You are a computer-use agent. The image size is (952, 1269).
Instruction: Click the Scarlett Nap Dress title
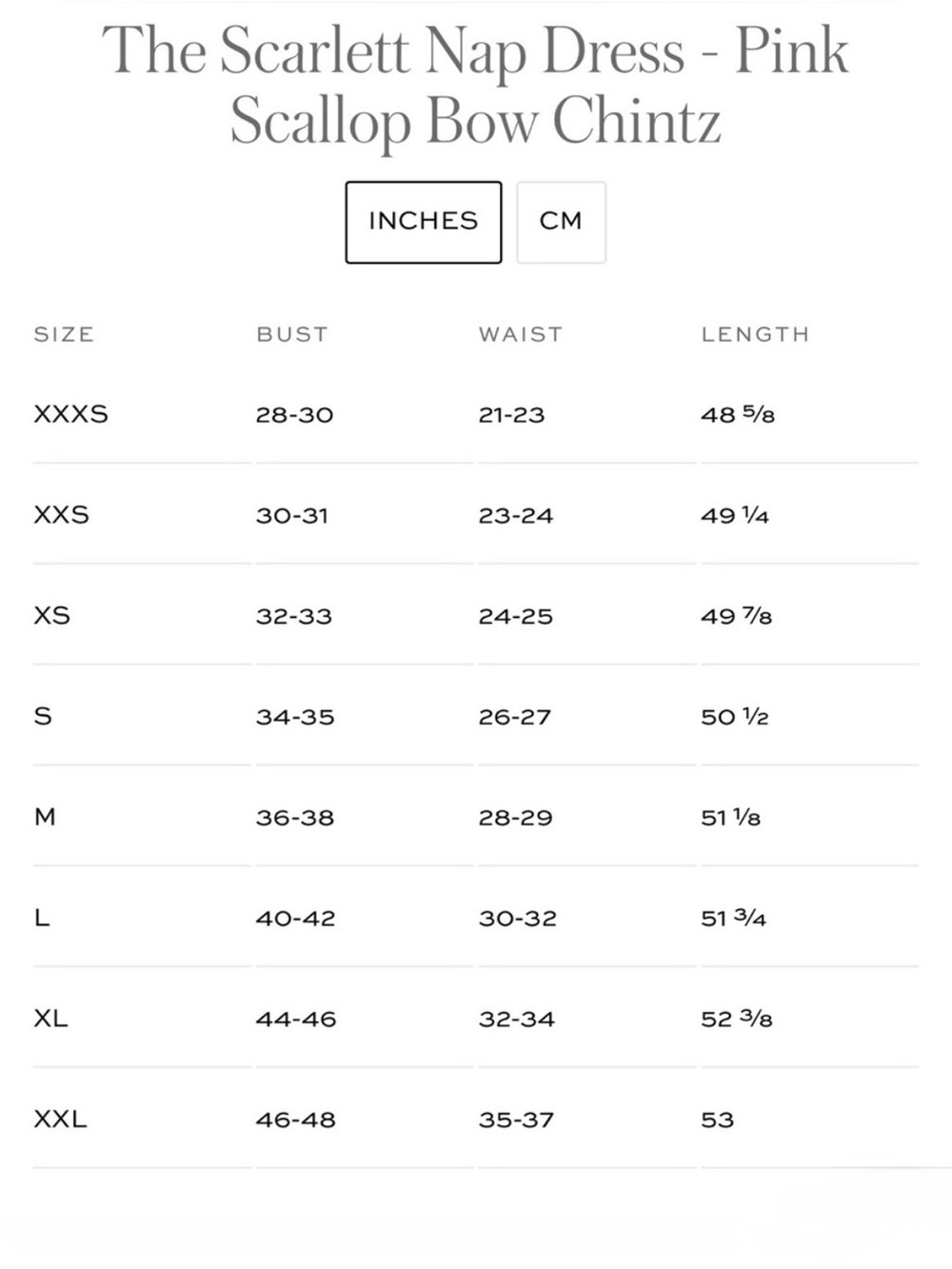tap(475, 86)
